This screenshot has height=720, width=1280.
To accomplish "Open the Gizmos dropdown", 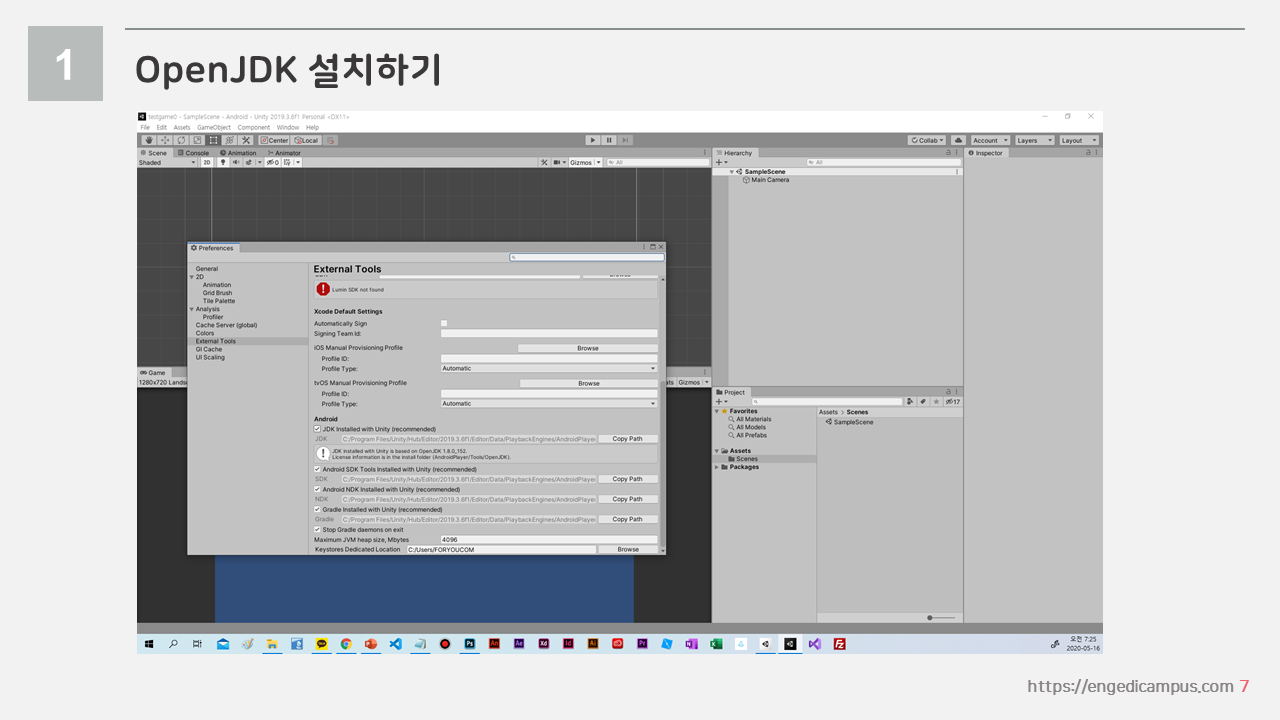I will click(586, 162).
